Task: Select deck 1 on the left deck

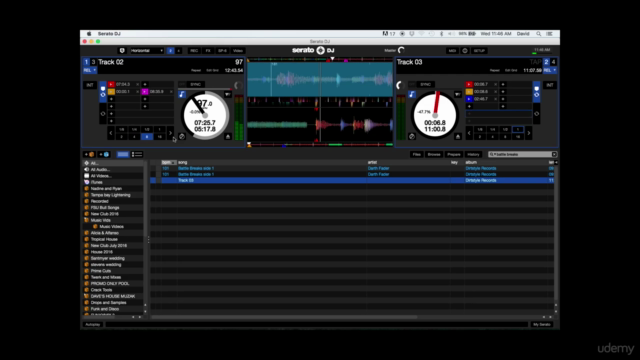Action: click(x=86, y=62)
